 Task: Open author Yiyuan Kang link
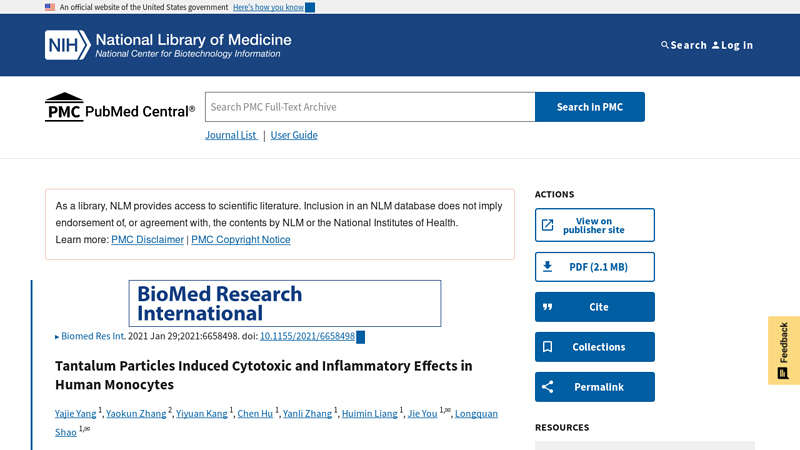click(x=202, y=414)
